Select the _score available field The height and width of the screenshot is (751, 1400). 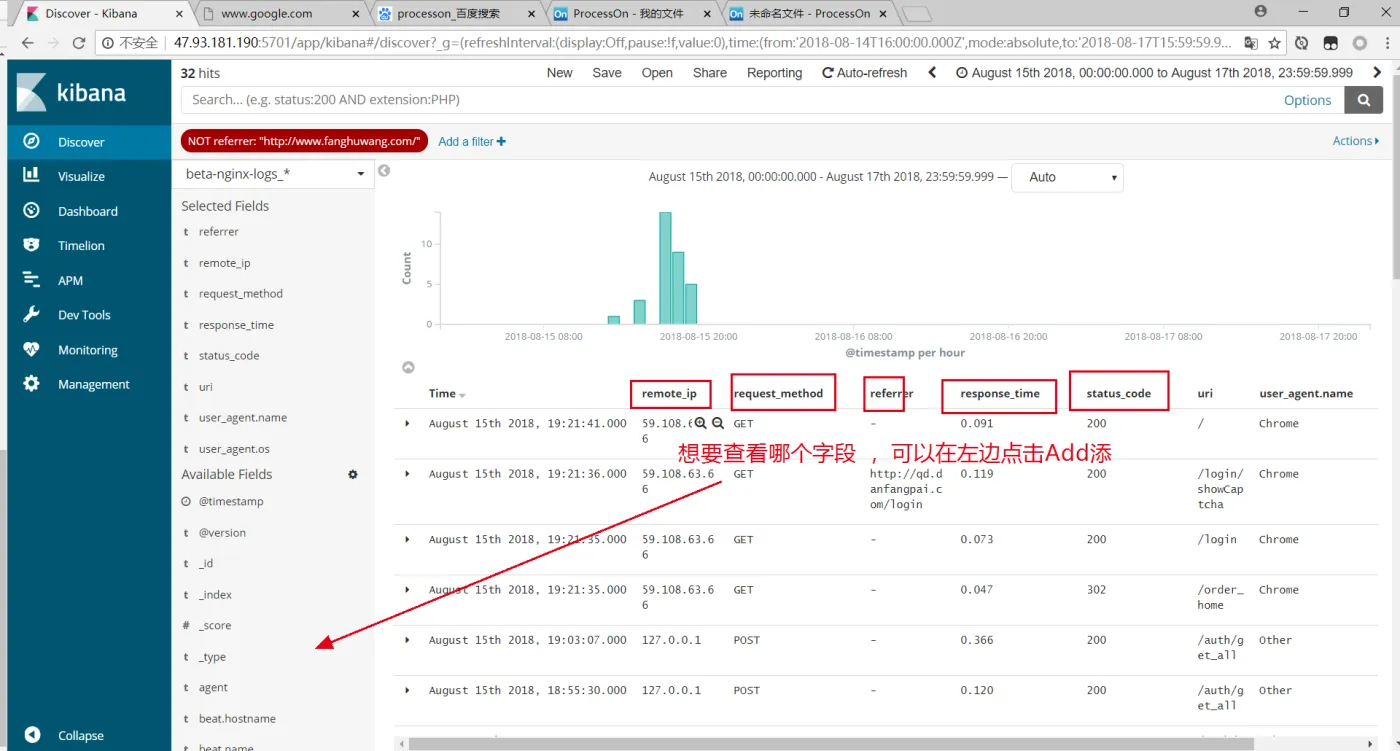pyautogui.click(x=215, y=626)
